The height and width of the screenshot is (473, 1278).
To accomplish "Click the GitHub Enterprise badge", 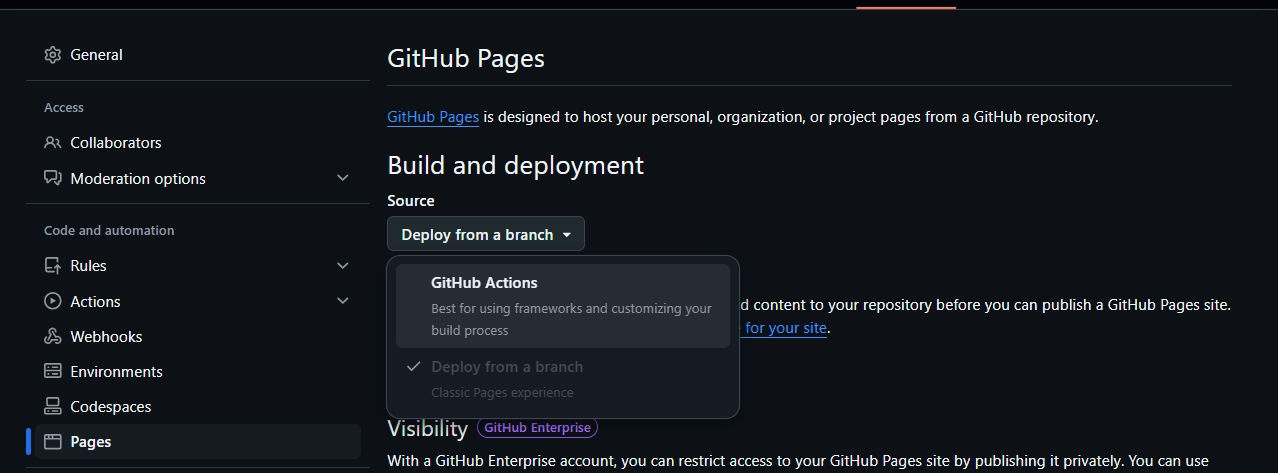I will click(537, 428).
